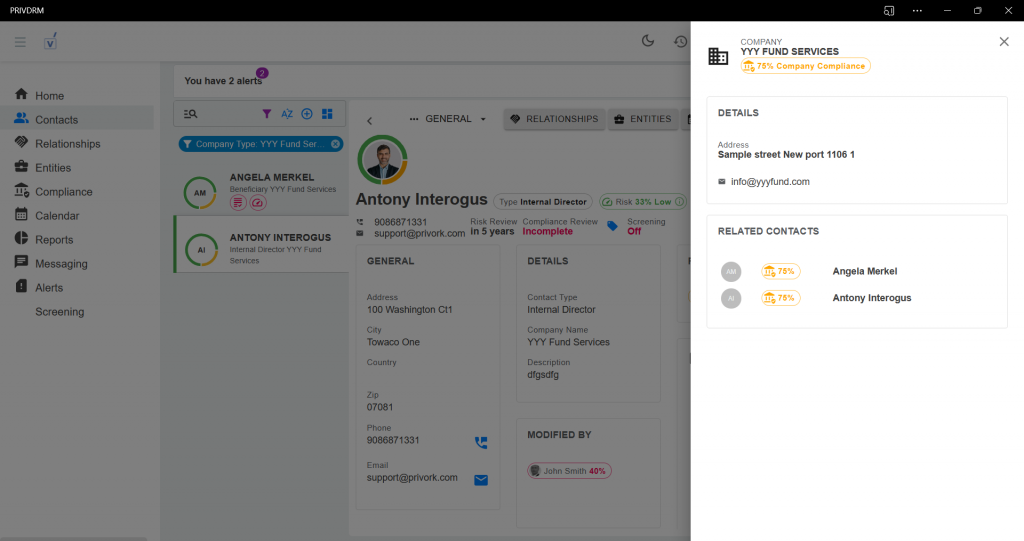
Task: Toggle dark mode with the moon icon
Action: coord(648,41)
